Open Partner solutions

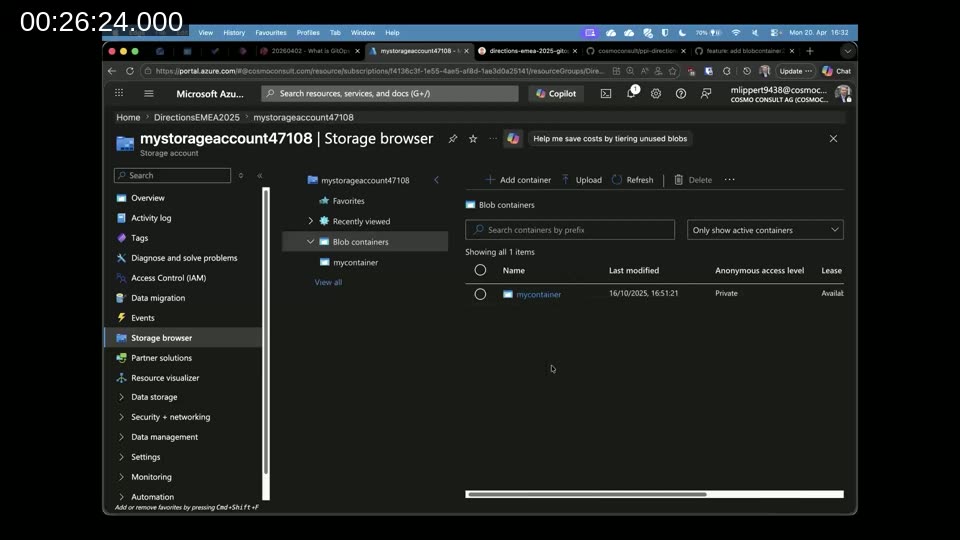point(161,358)
